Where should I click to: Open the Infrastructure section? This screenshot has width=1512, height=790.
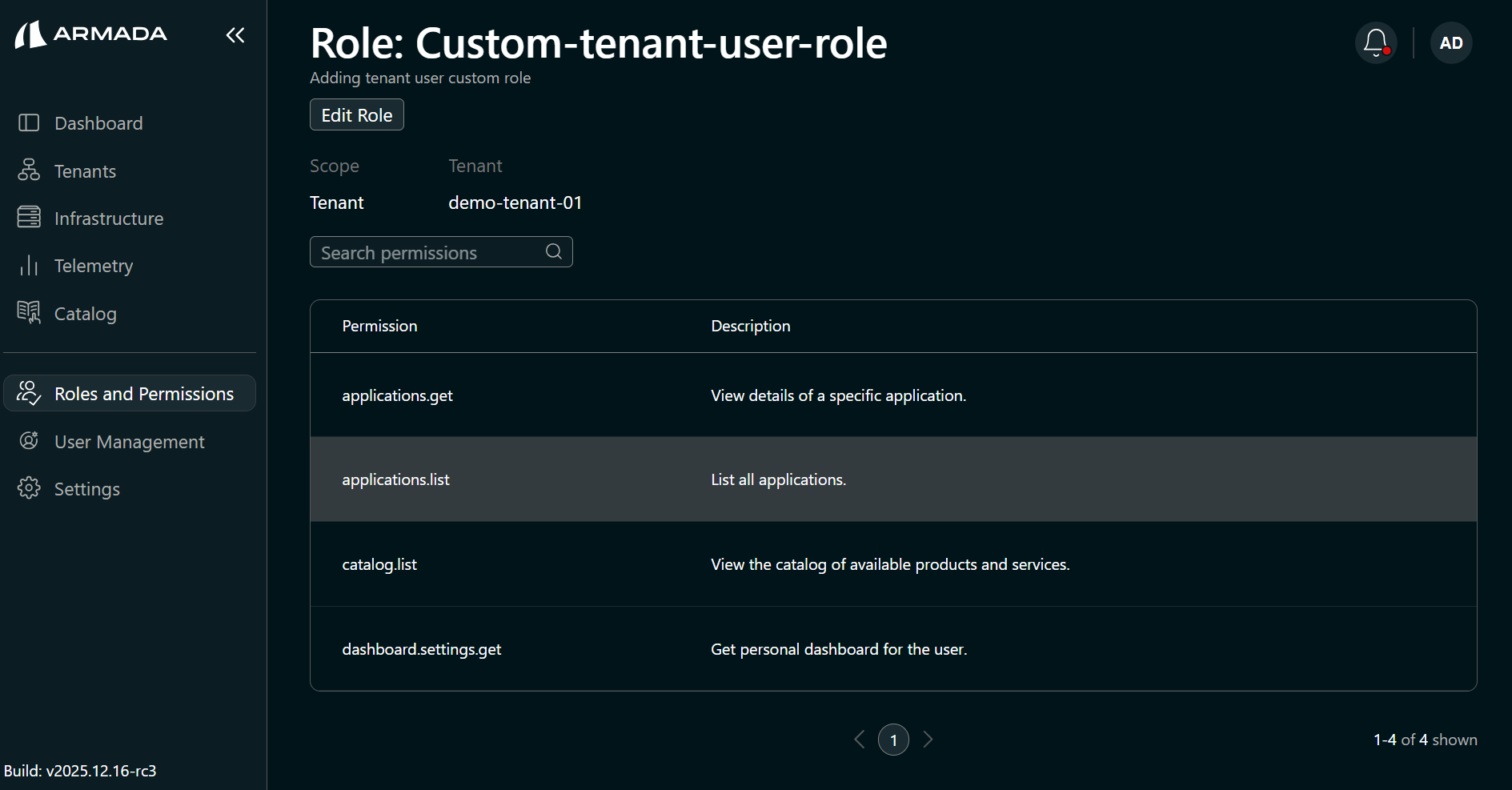[109, 218]
